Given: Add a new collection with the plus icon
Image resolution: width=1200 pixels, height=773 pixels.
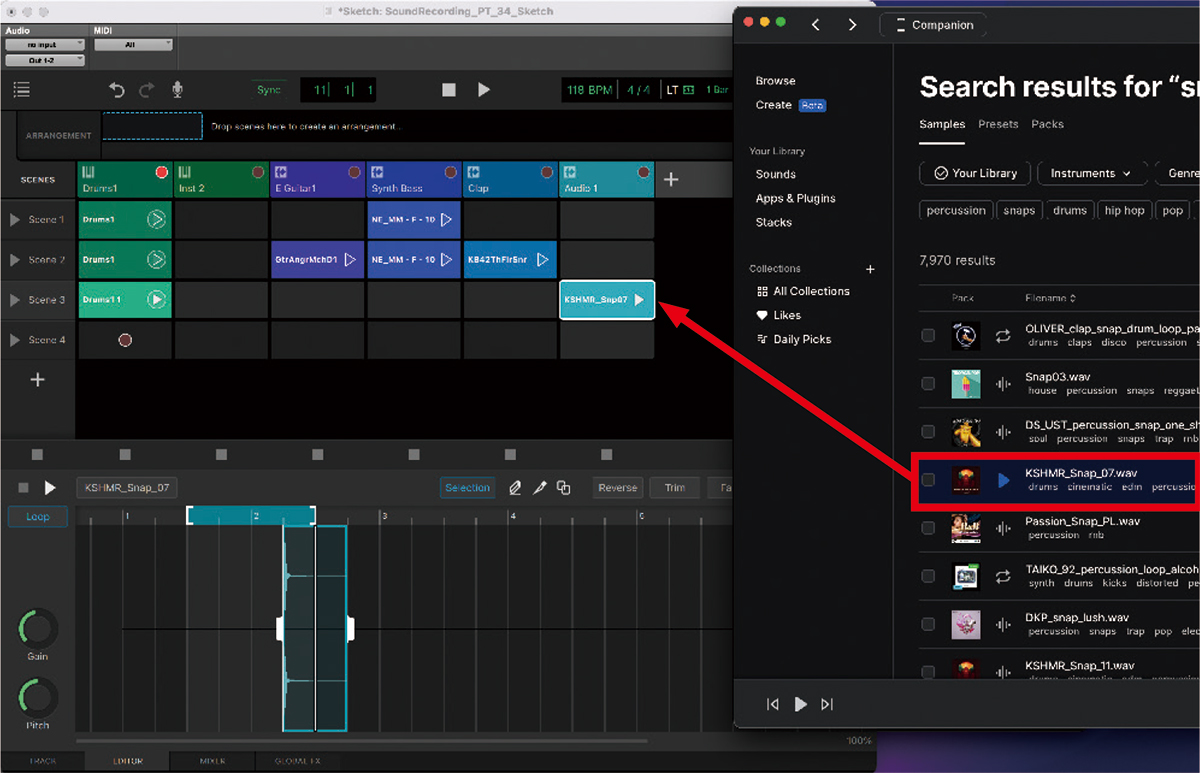Looking at the screenshot, I should [x=870, y=269].
